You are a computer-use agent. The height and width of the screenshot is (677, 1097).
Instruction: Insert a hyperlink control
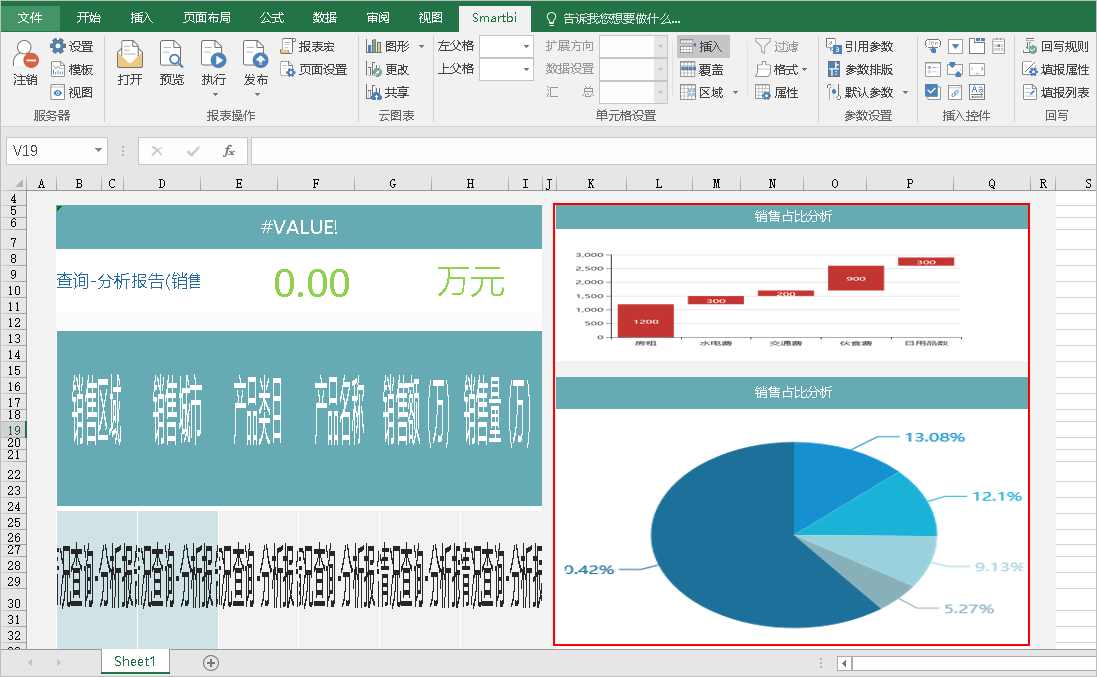pyautogui.click(x=955, y=92)
